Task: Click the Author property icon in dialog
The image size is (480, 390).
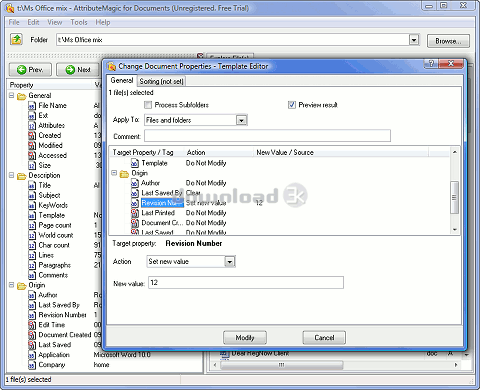Action: click(x=135, y=183)
